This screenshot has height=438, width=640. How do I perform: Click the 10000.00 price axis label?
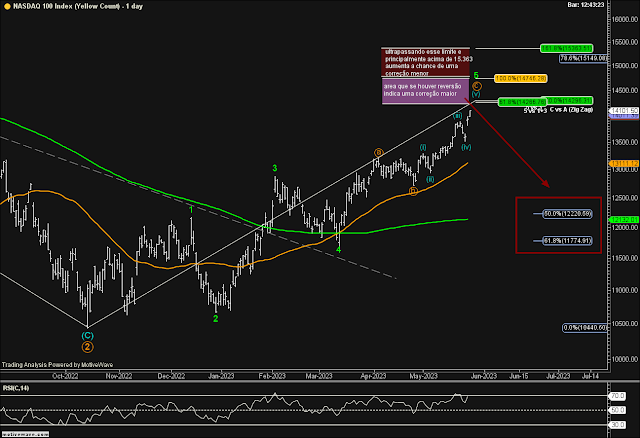click(x=624, y=359)
